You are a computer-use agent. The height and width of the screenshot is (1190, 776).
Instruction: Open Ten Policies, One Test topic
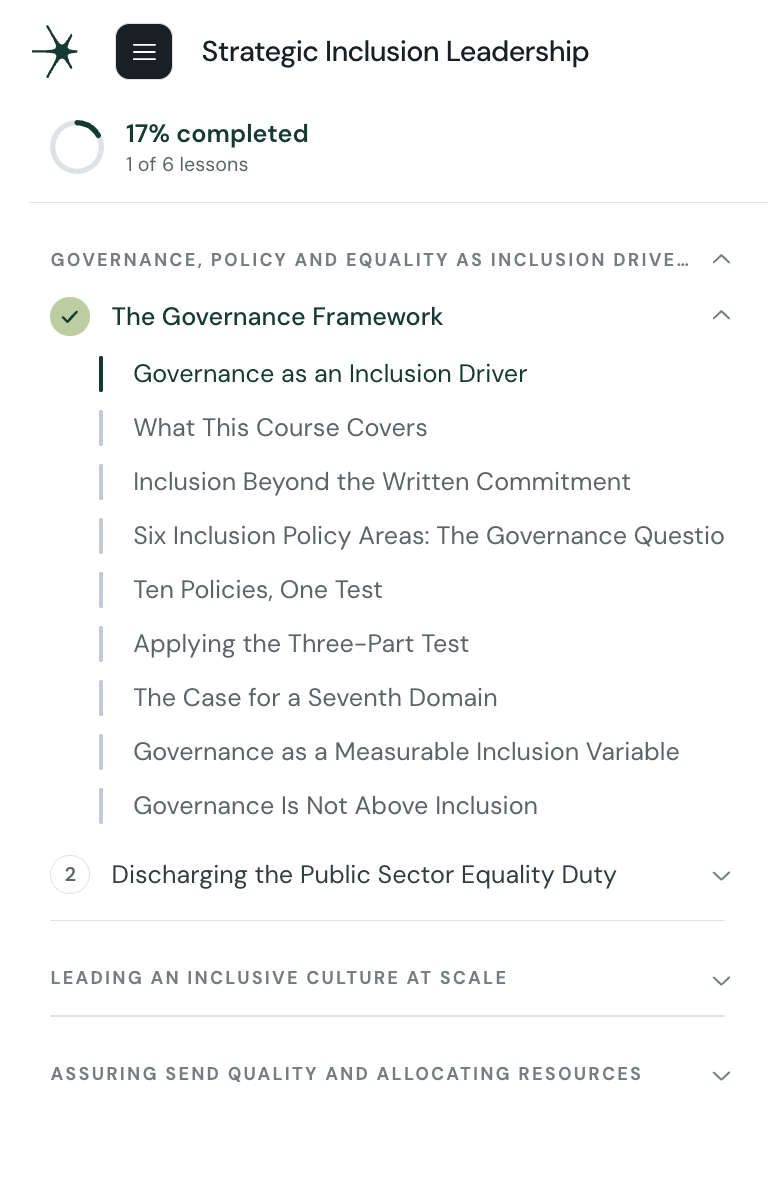click(257, 590)
